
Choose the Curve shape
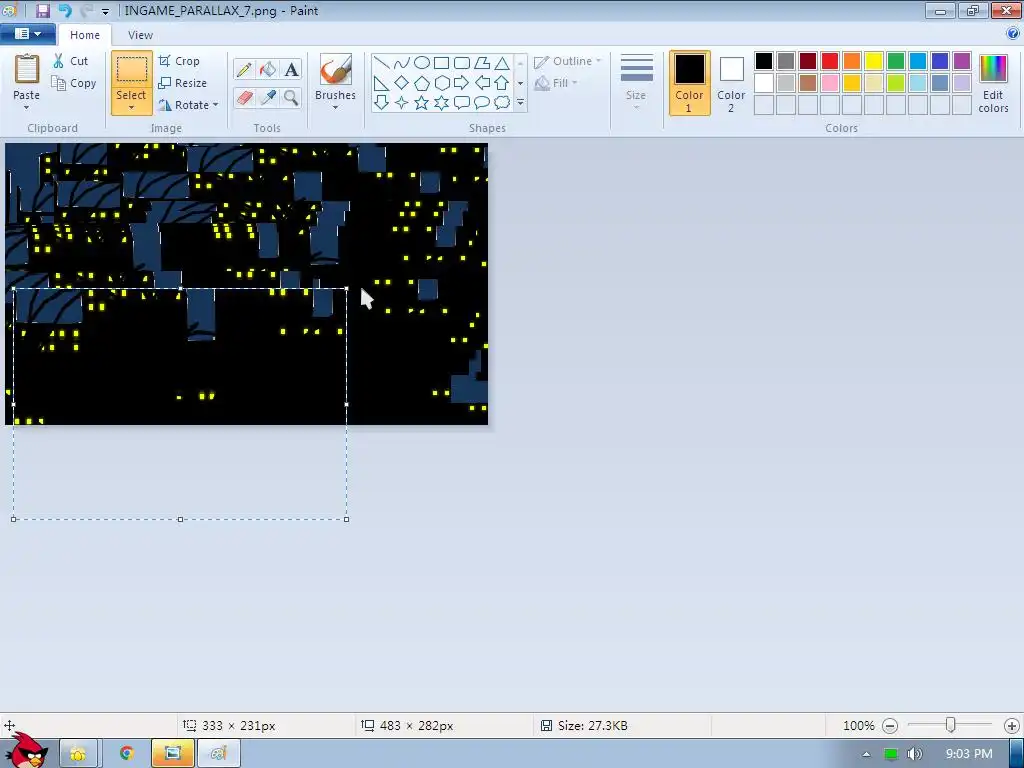[402, 63]
